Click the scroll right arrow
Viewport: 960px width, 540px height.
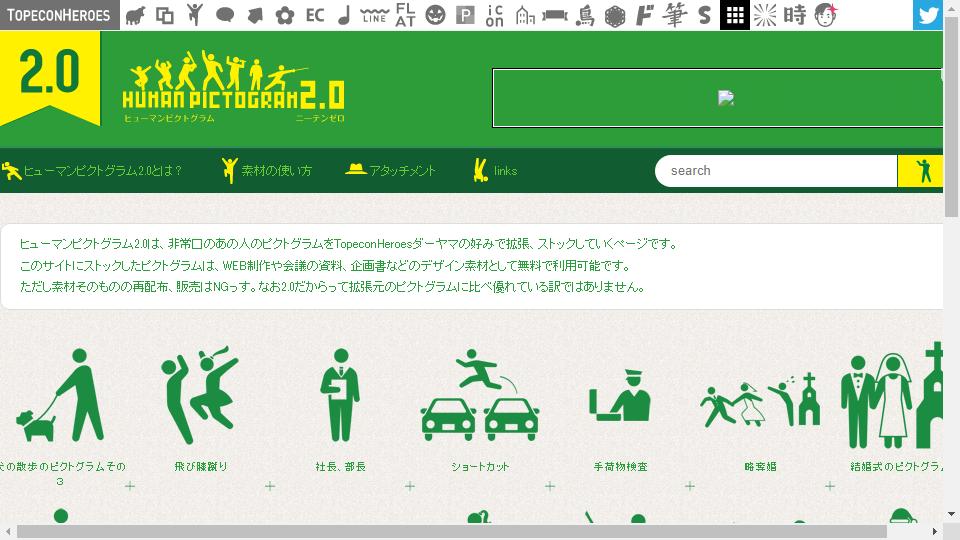(935, 531)
